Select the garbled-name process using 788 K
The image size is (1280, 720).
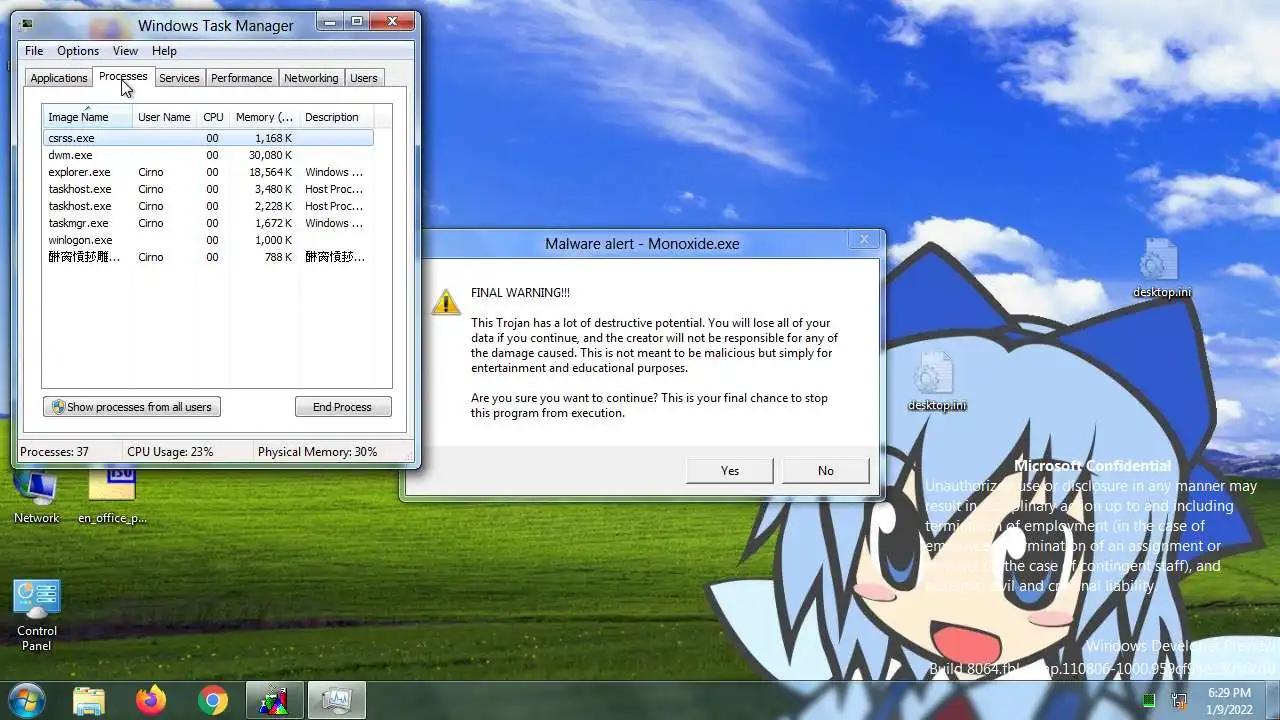tap(208, 257)
